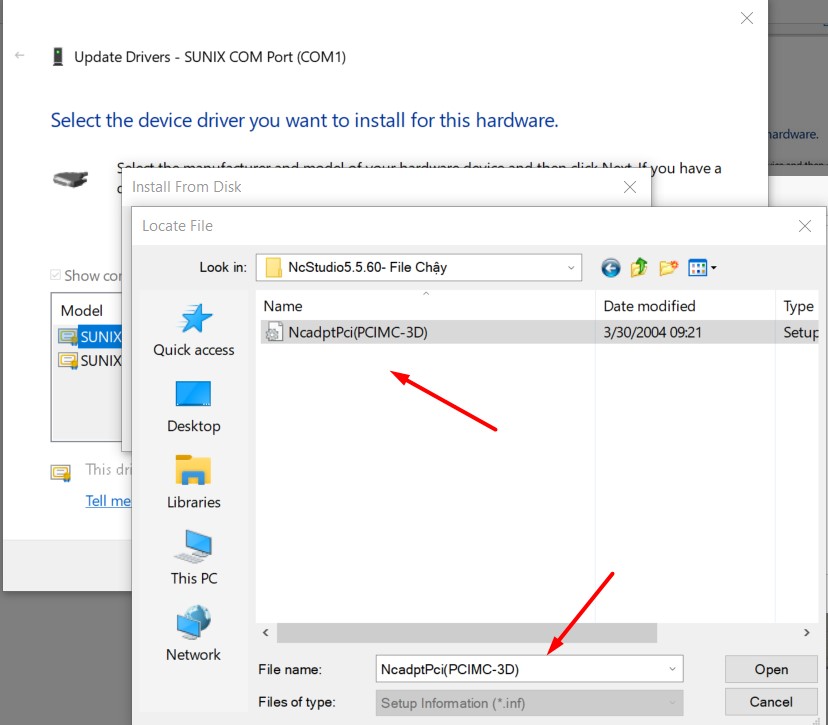The width and height of the screenshot is (828, 725).
Task: Toggle Show compatible hardware checkbox
Action: point(55,275)
